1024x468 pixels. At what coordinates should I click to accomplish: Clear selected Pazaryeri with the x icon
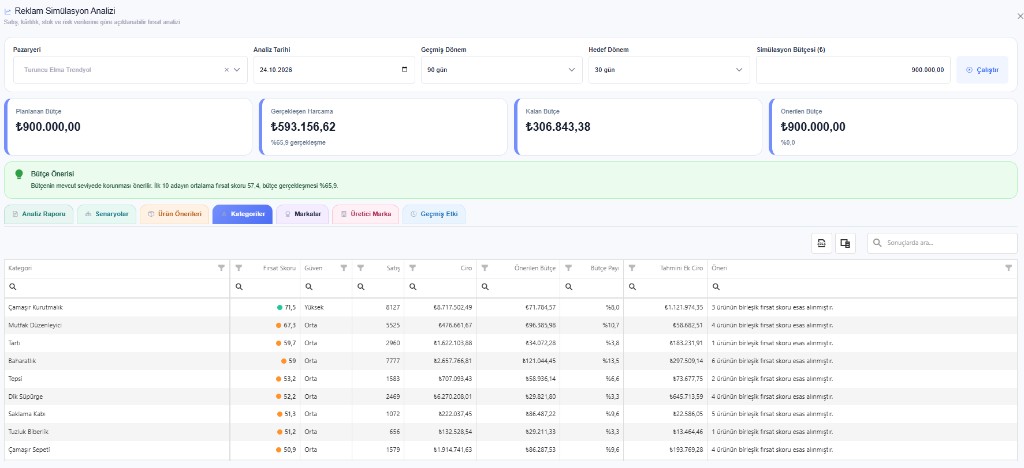tap(227, 70)
